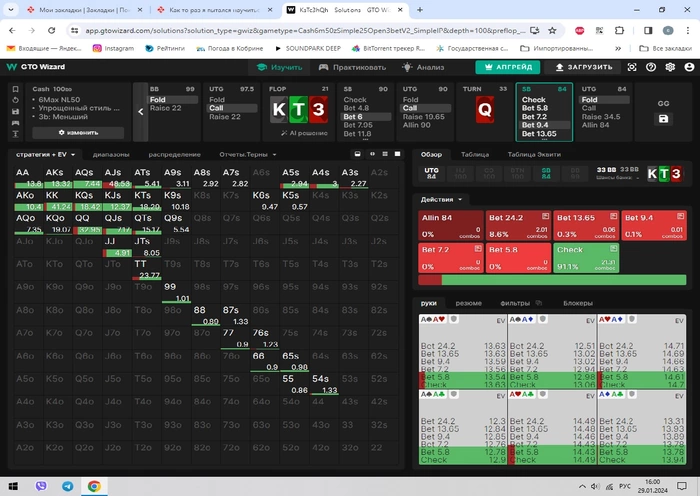This screenshot has height=496, width=700.
Task: Click the GG save spot icon
Action: pos(663,119)
